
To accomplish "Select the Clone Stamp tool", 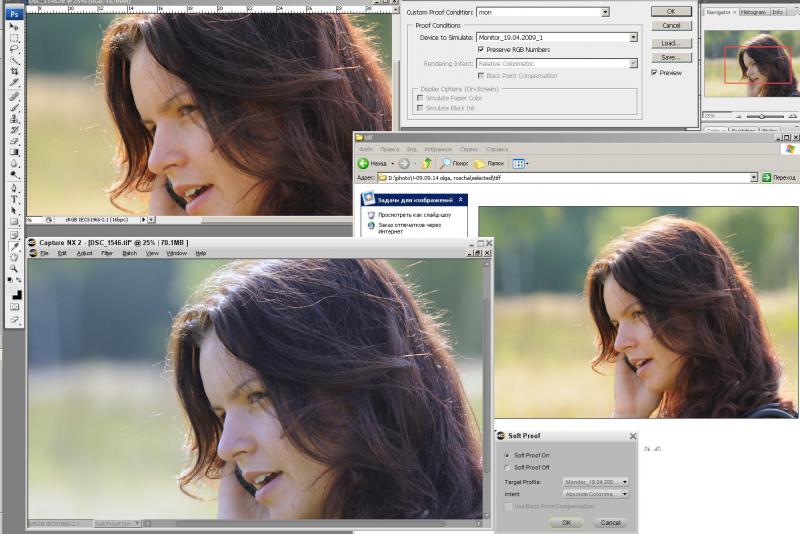I will (x=14, y=118).
